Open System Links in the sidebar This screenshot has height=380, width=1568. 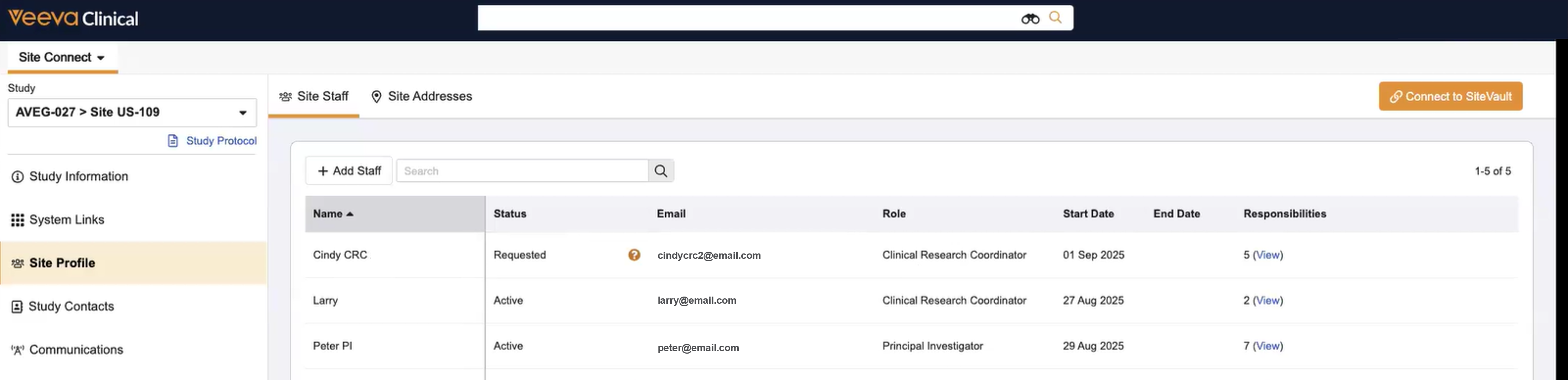click(66, 220)
